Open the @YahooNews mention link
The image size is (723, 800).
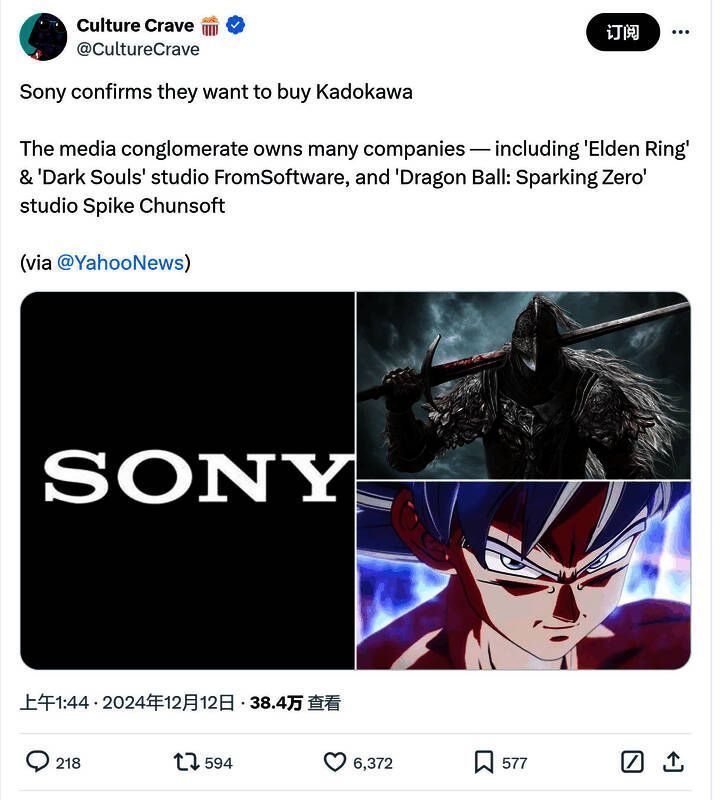[x=120, y=262]
